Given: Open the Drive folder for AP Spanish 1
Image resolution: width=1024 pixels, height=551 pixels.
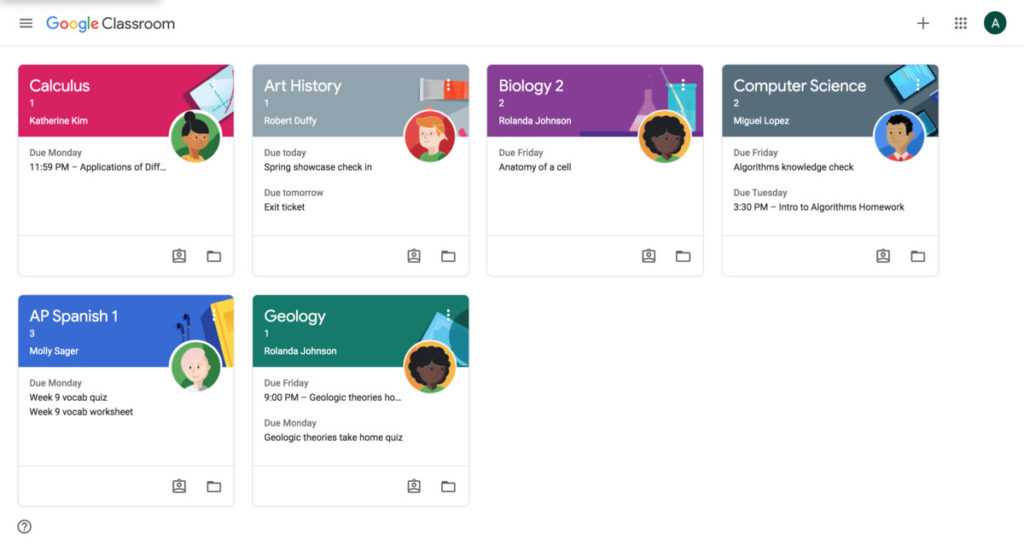Looking at the screenshot, I should (214, 486).
